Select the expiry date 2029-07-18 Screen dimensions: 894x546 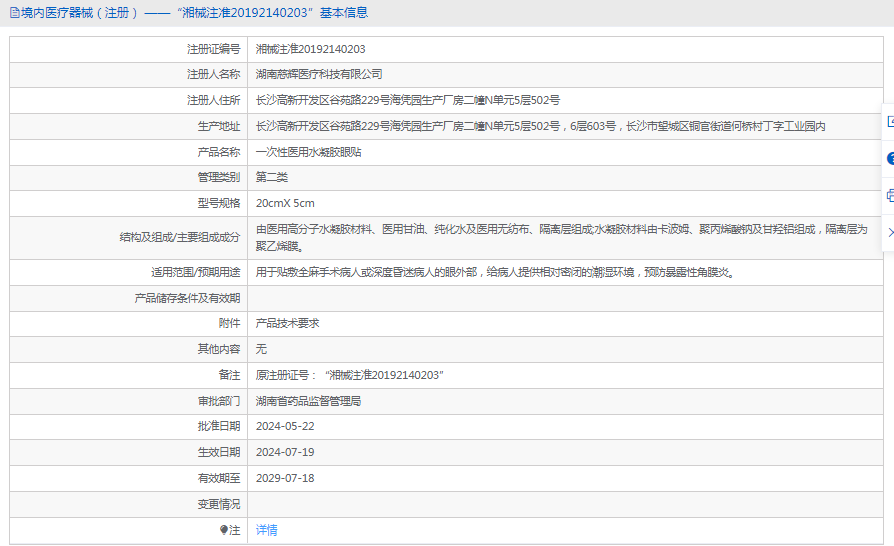[285, 478]
